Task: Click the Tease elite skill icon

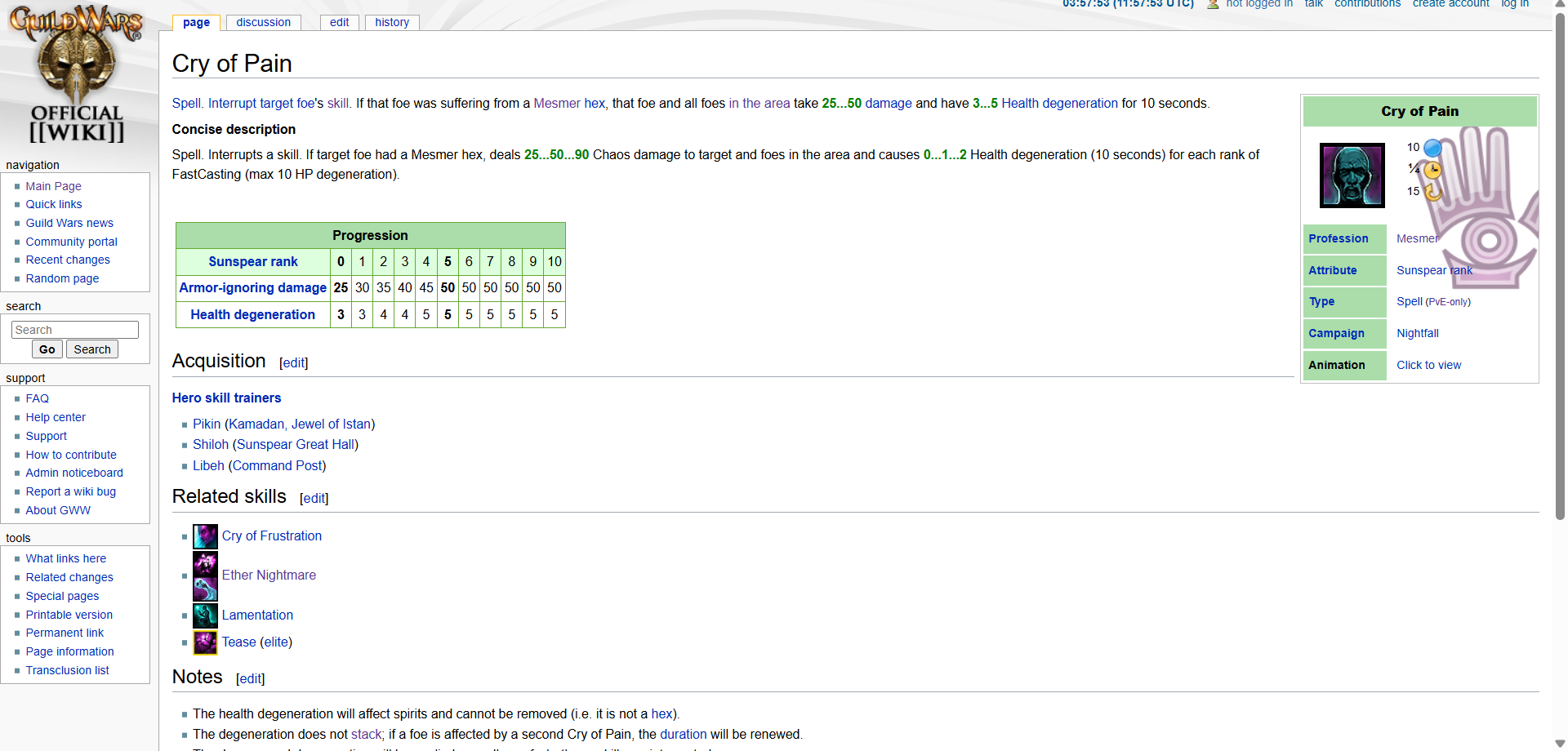Action: click(205, 642)
